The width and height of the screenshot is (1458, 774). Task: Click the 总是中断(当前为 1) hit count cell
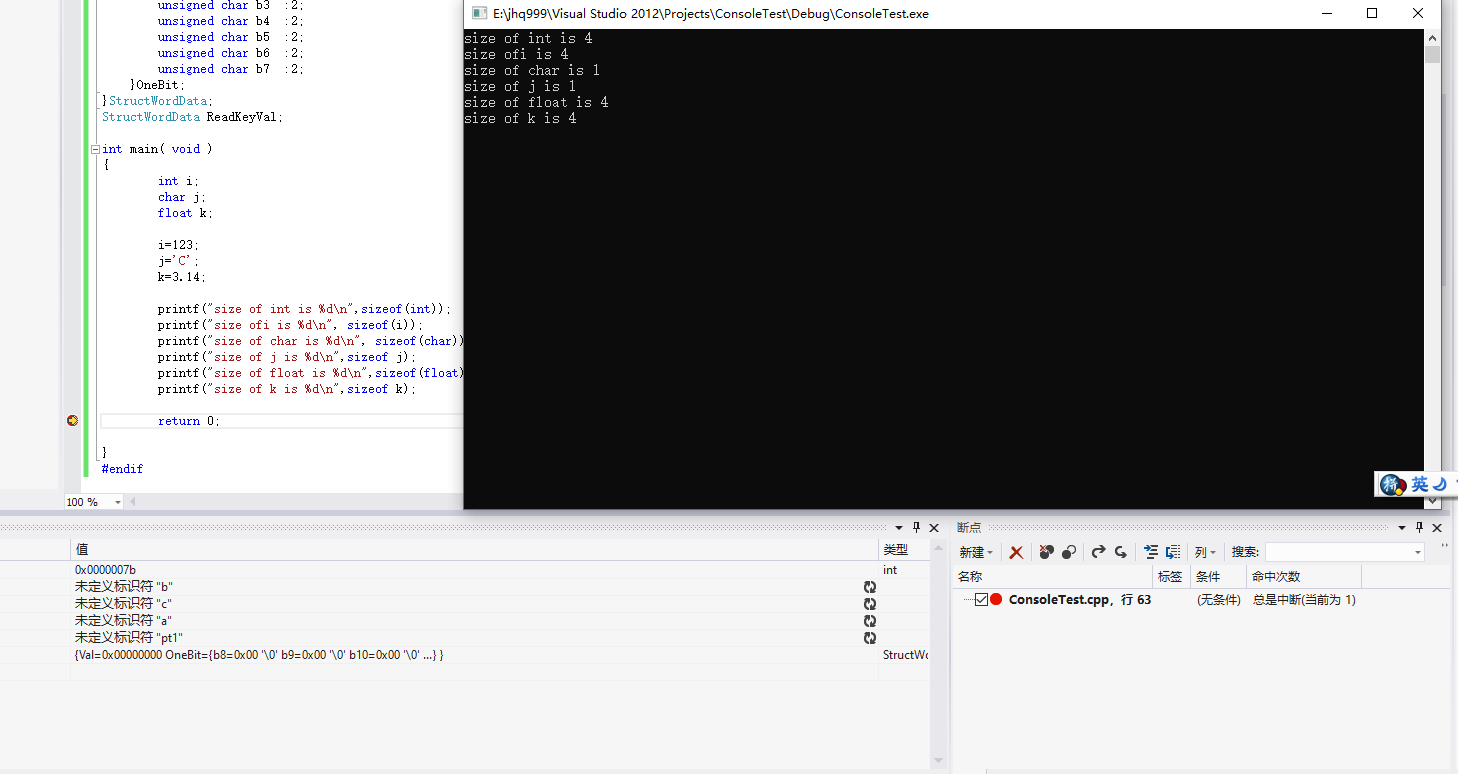(x=1304, y=600)
